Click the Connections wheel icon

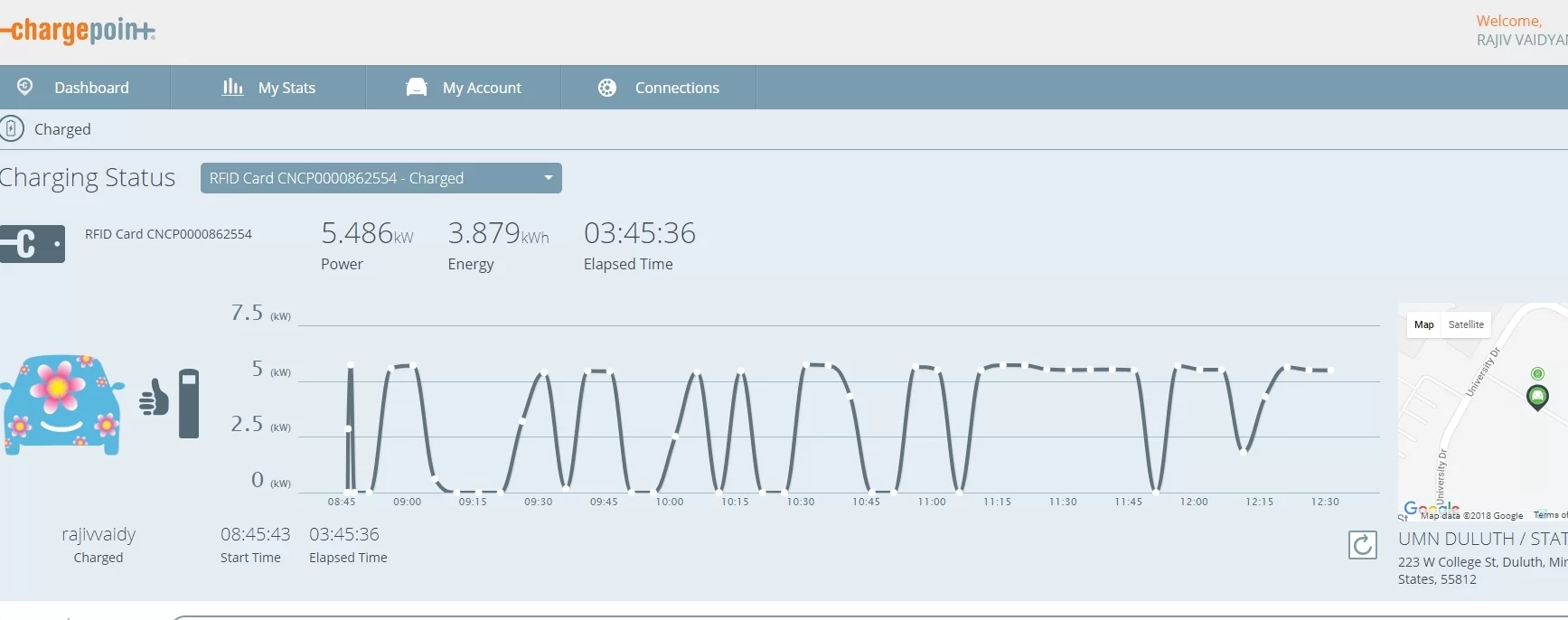[607, 88]
